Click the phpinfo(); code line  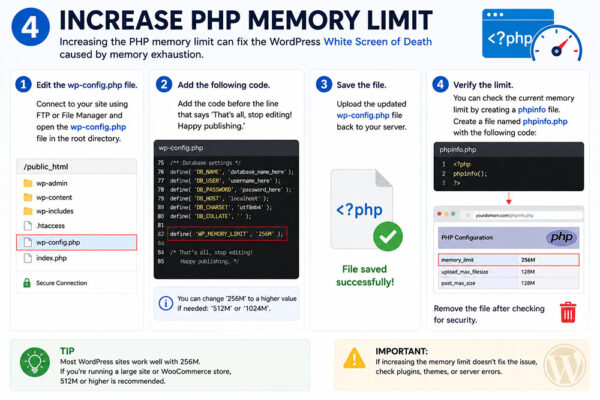coord(470,174)
